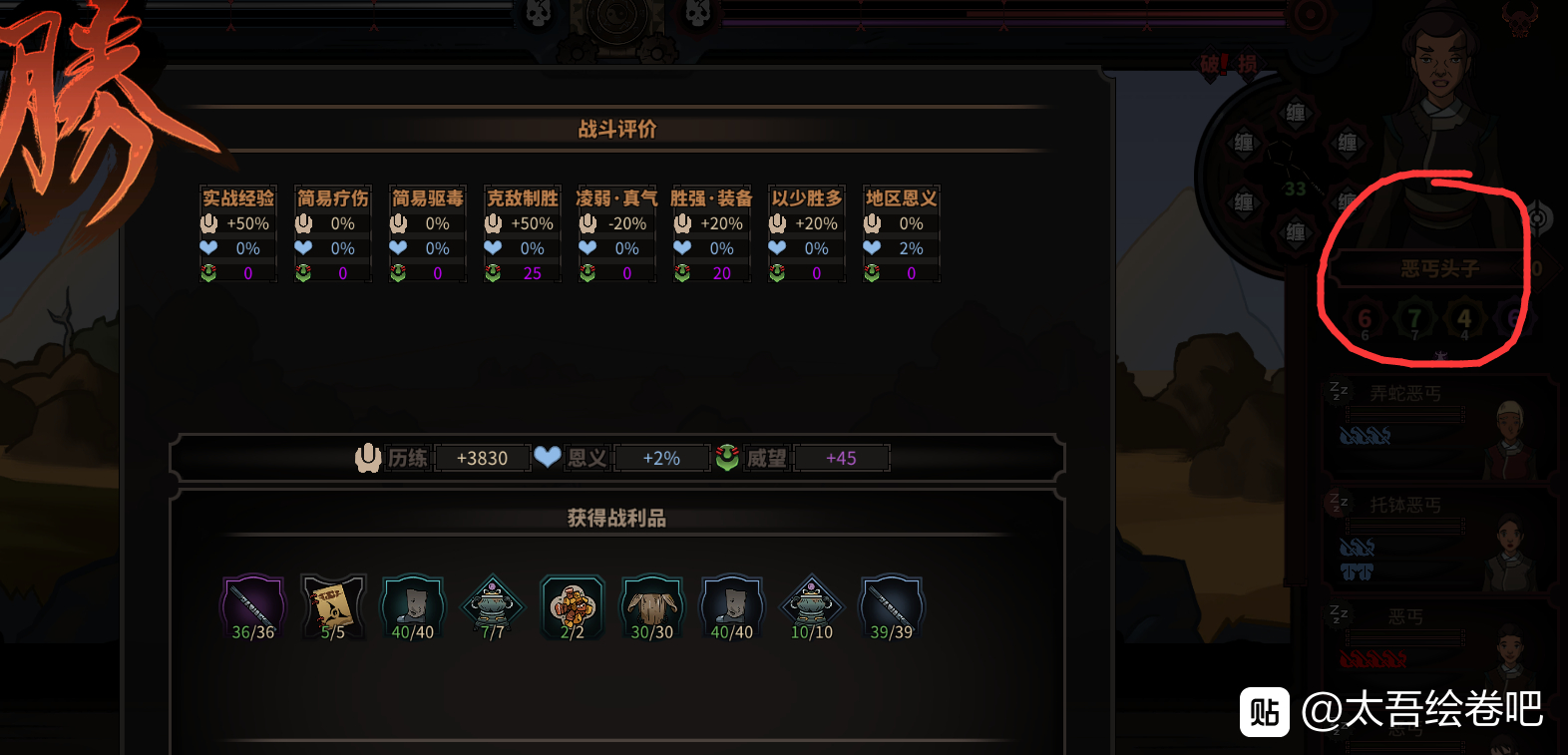Open the 实战经验 evaluation column header

[x=238, y=198]
